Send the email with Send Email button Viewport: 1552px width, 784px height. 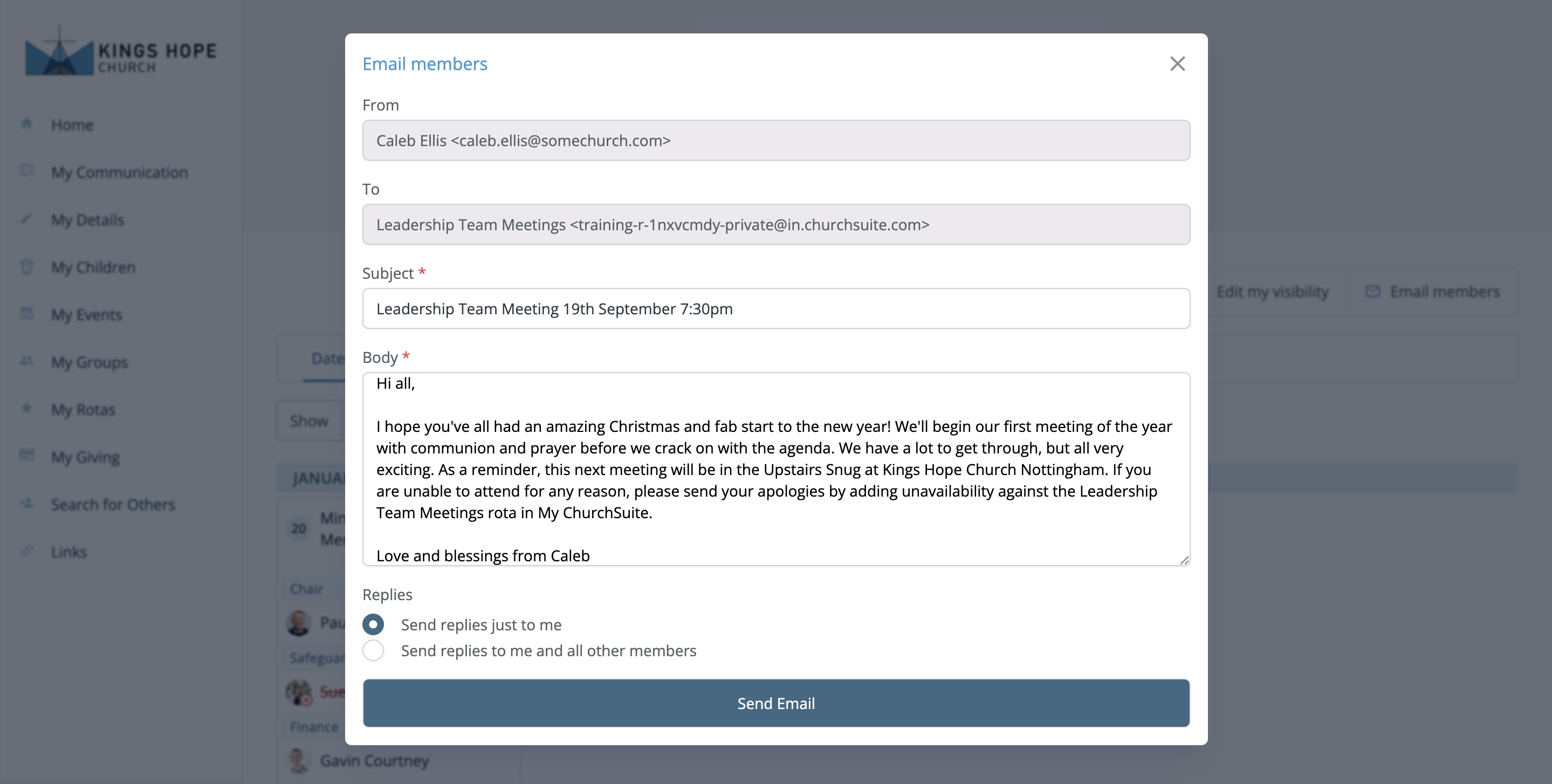tap(776, 703)
